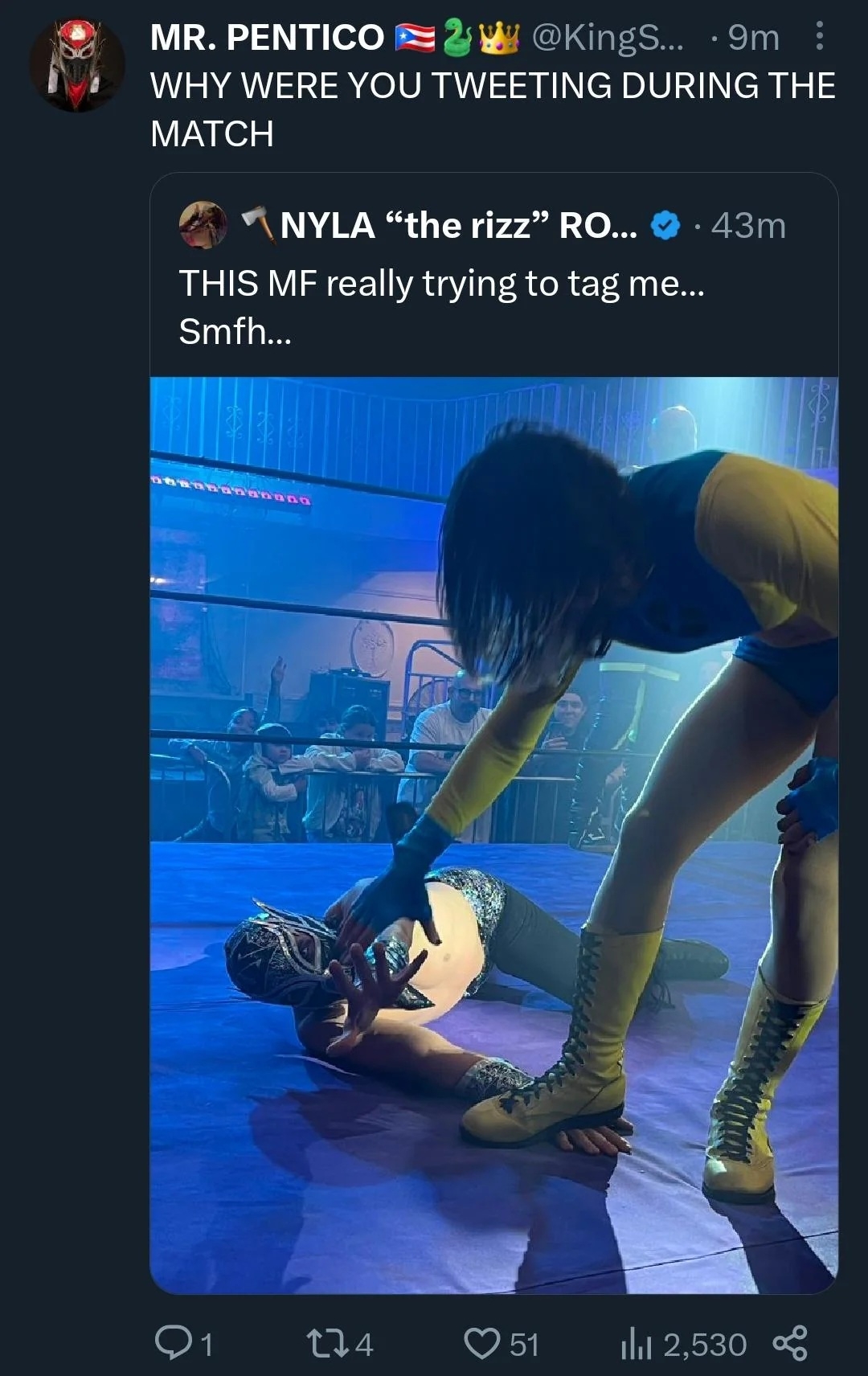Click the blue verified badge
Image resolution: width=868 pixels, height=1376 pixels.
coord(665,226)
